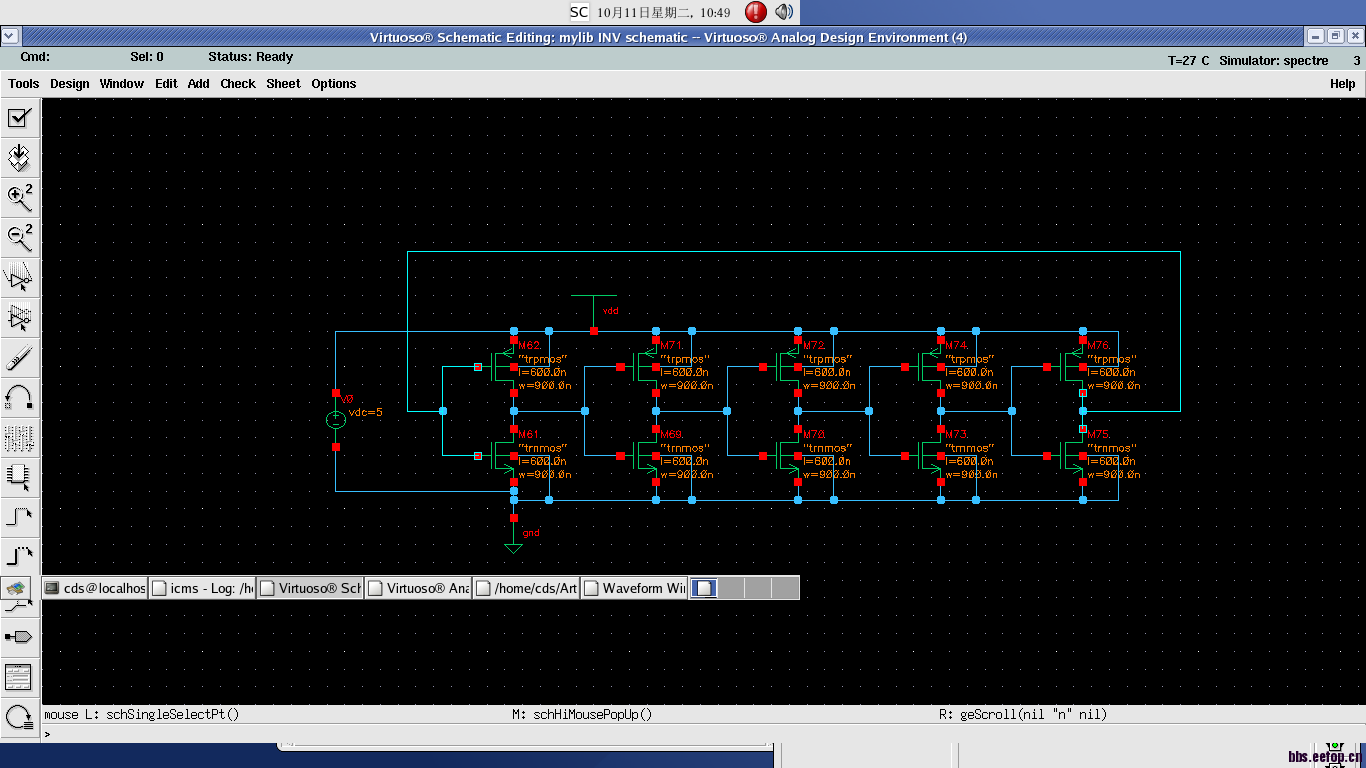The width and height of the screenshot is (1366, 768).
Task: Open the Help menu
Action: click(x=1342, y=84)
